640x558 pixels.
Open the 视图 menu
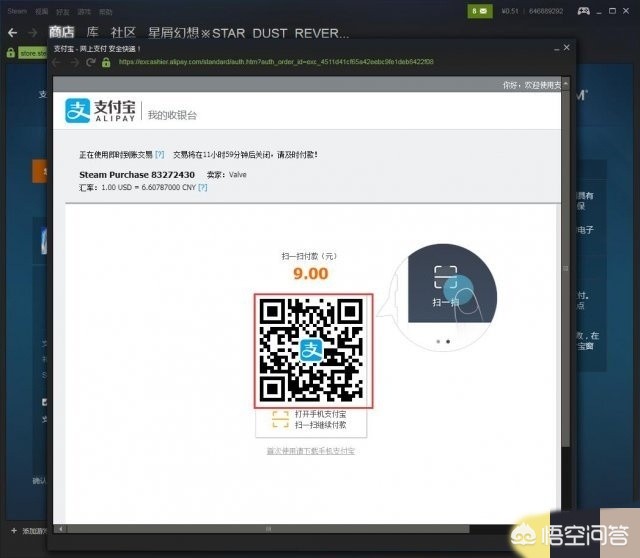[41, 11]
